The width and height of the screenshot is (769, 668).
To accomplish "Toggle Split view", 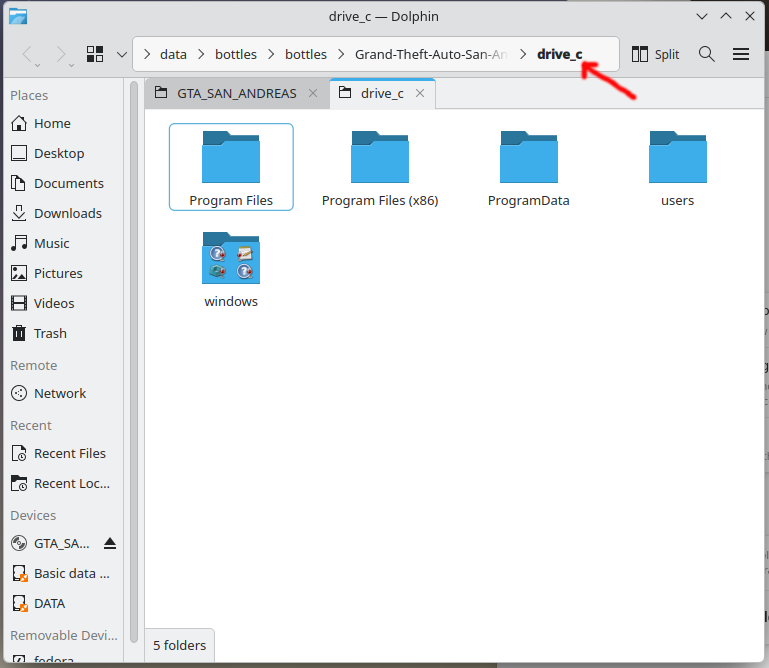I will pyautogui.click(x=655, y=54).
